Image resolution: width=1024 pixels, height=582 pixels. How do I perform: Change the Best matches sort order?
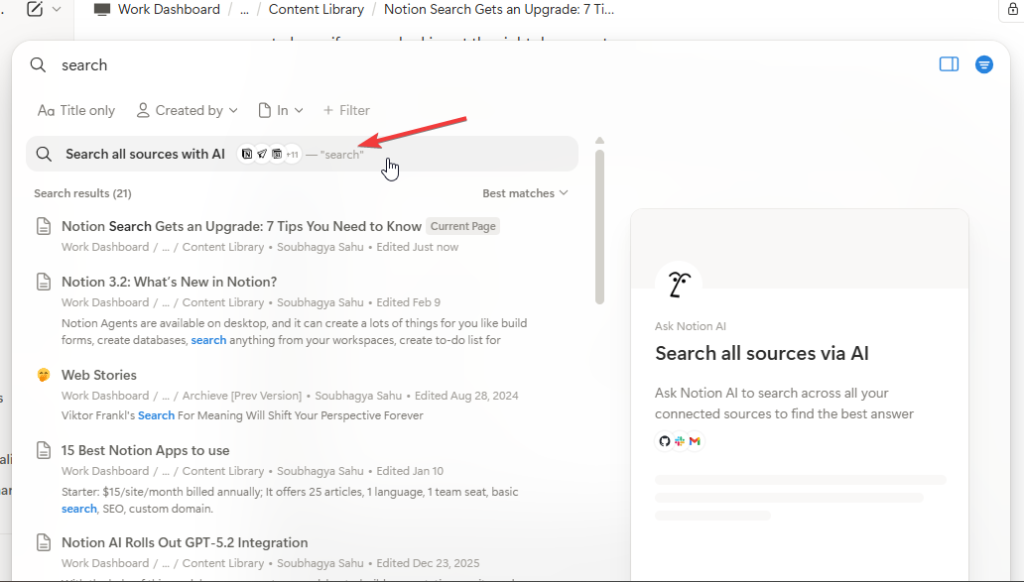525,193
